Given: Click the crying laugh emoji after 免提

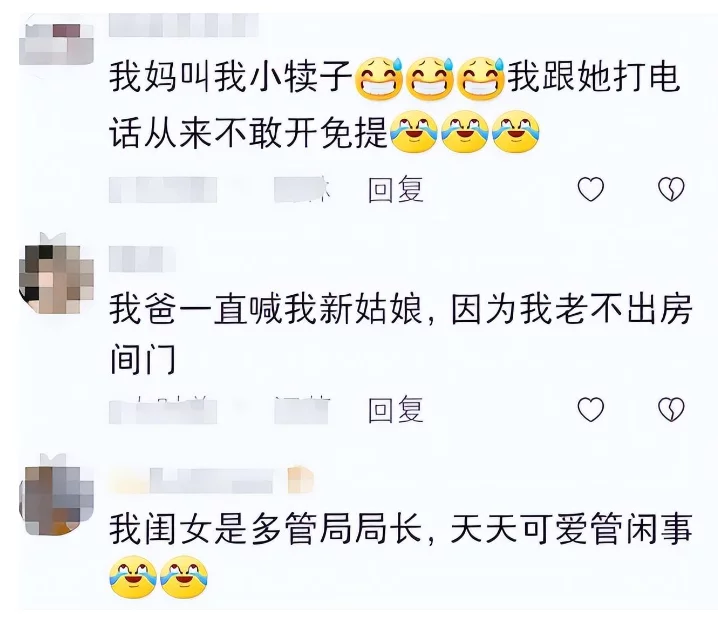Looking at the screenshot, I should pyautogui.click(x=414, y=132).
